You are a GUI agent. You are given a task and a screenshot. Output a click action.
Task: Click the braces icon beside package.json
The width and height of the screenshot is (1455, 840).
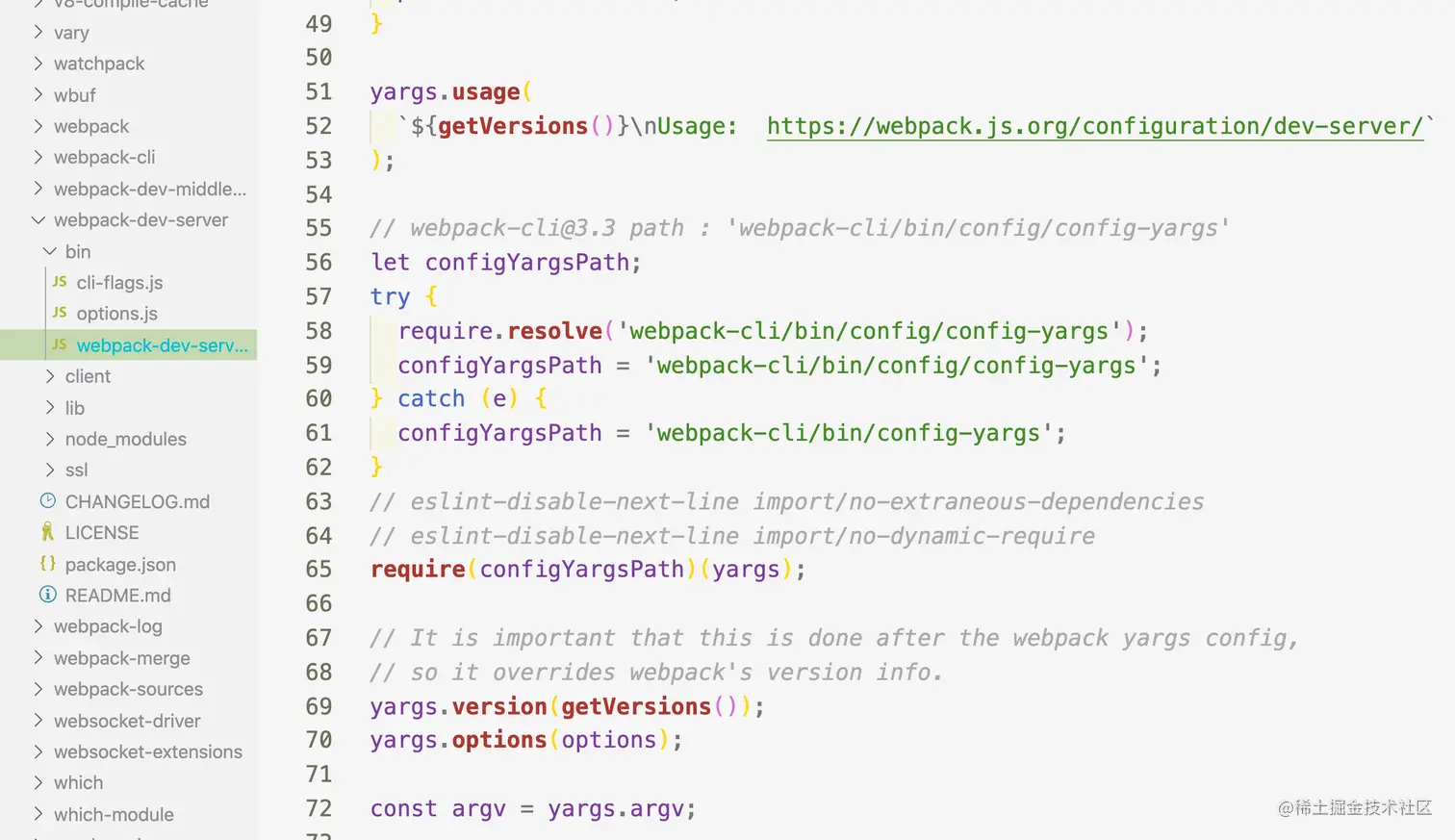tap(47, 564)
